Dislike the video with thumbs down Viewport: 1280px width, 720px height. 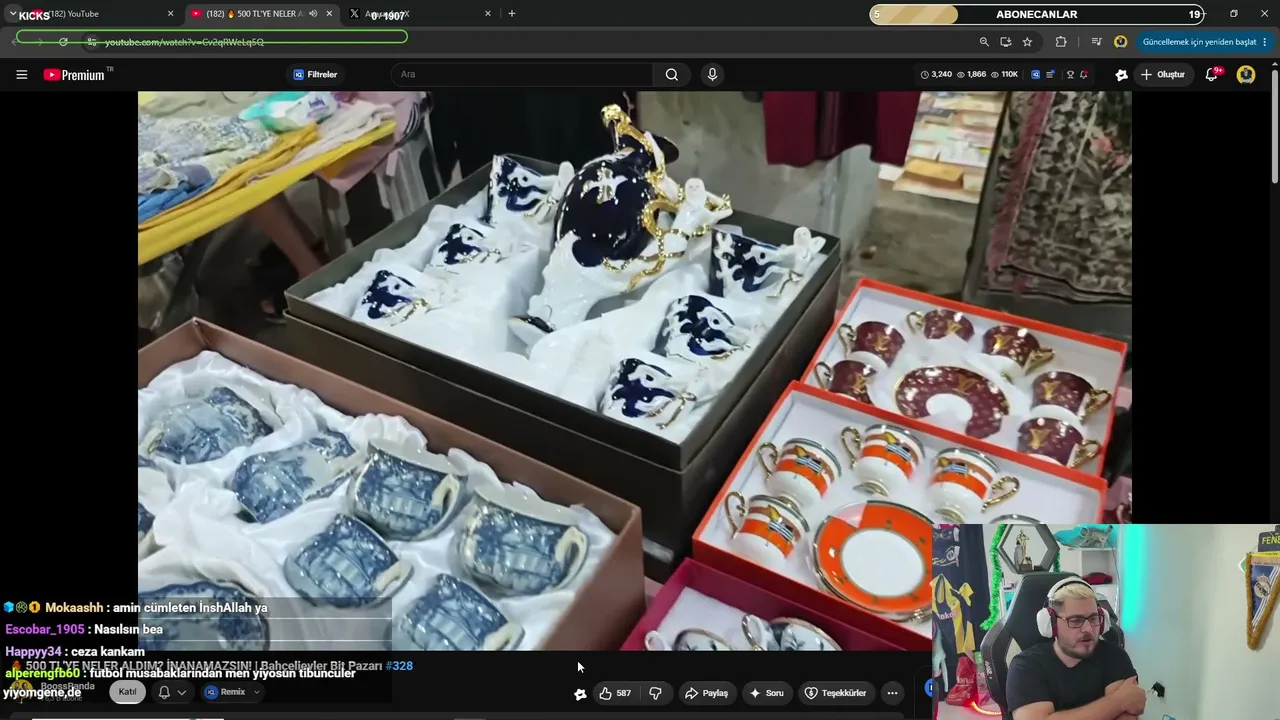pos(656,693)
